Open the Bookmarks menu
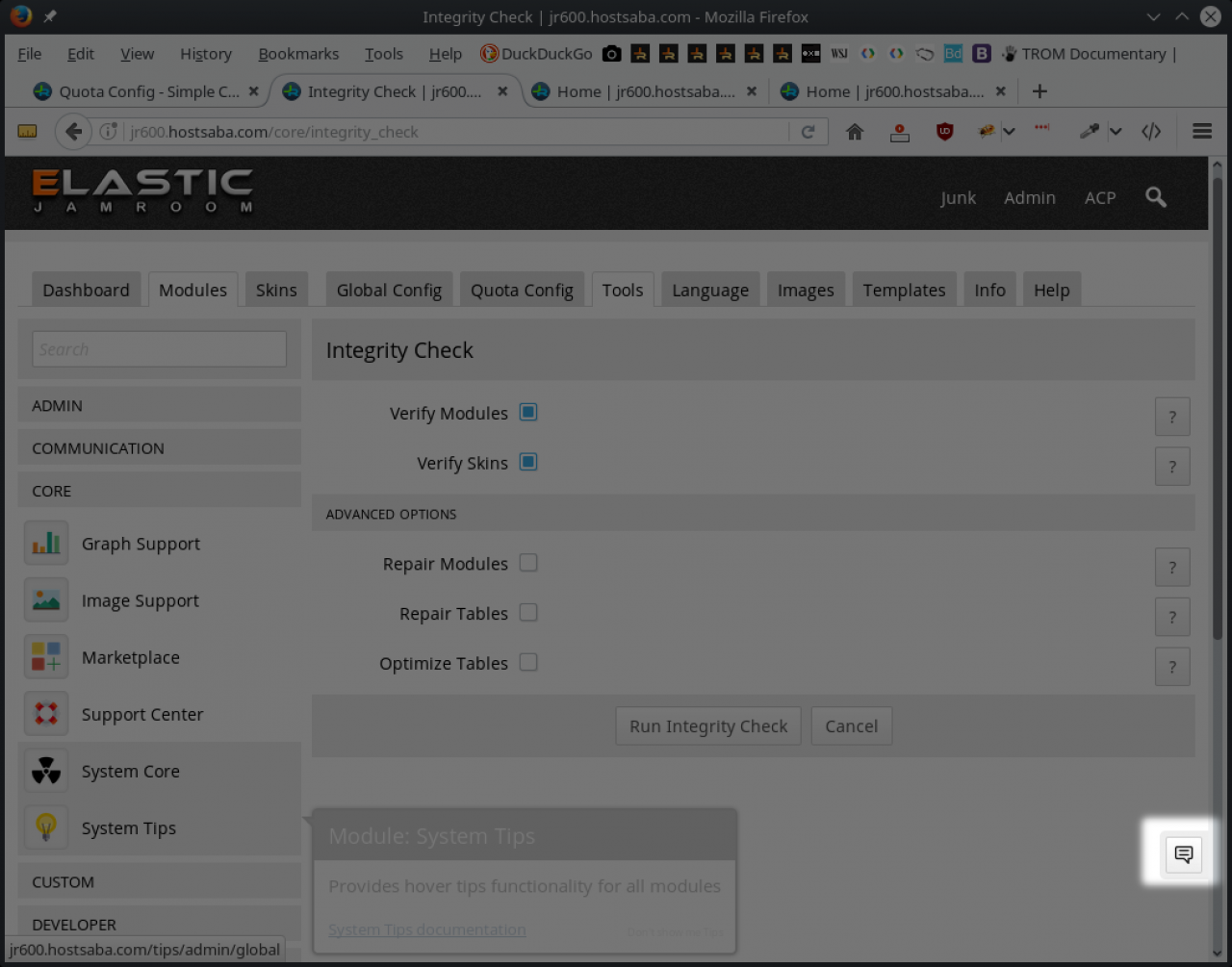Viewport: 1232px width, 967px height. [x=298, y=54]
